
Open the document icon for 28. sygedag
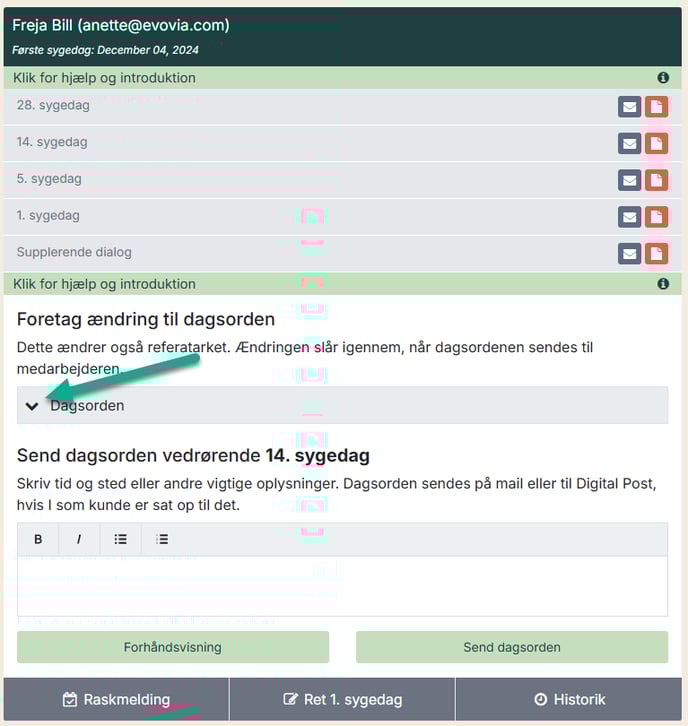(x=656, y=107)
